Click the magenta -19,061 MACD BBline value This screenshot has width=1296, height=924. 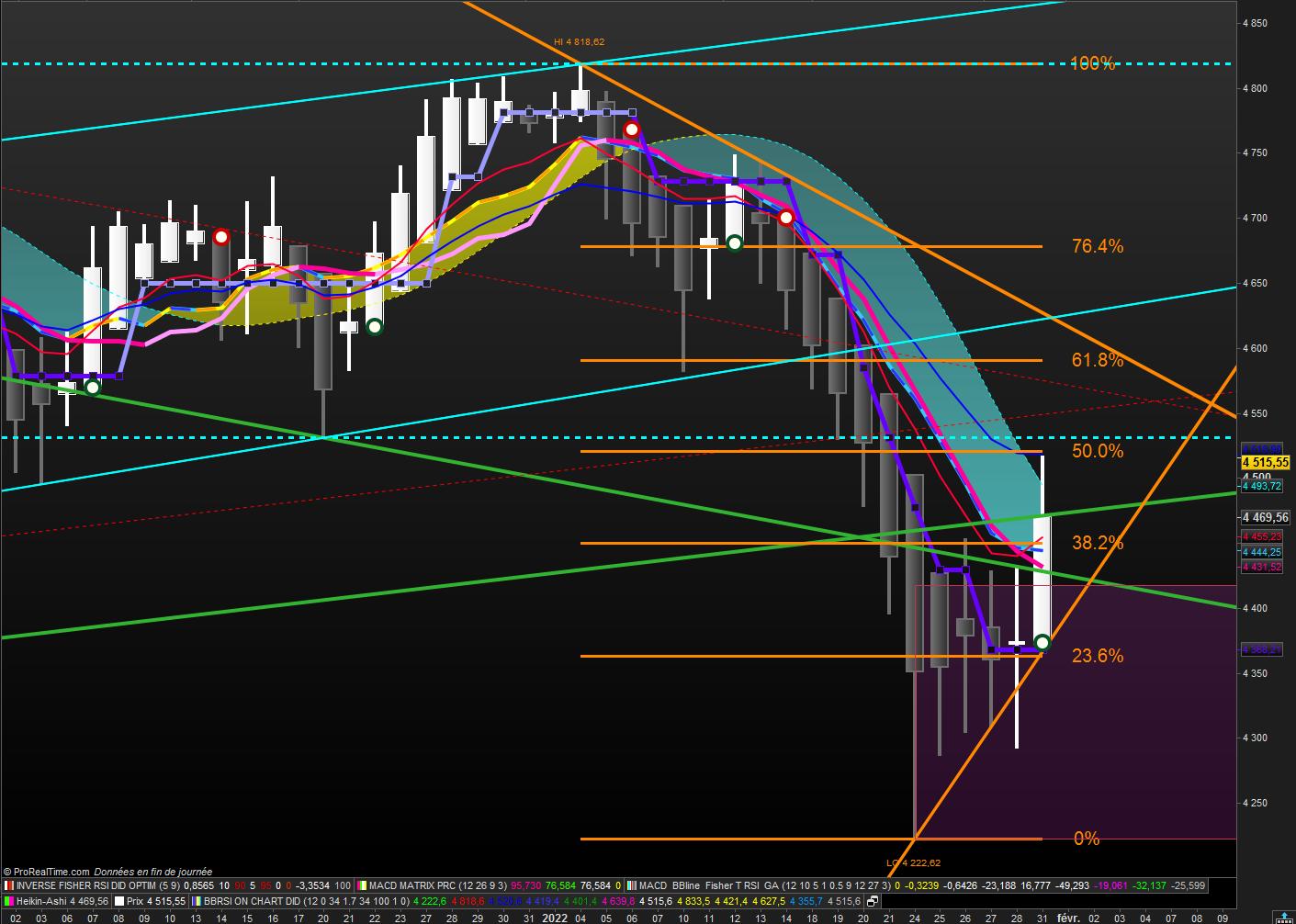[x=1111, y=886]
